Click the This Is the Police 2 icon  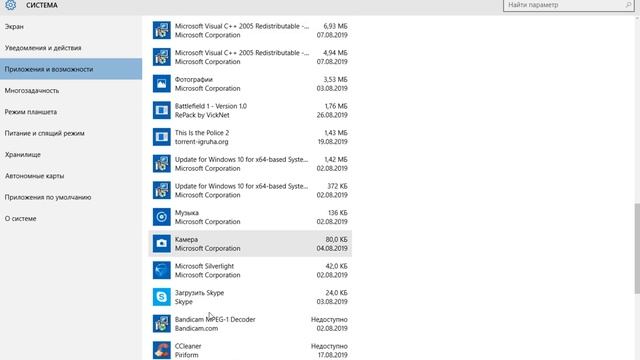162,137
